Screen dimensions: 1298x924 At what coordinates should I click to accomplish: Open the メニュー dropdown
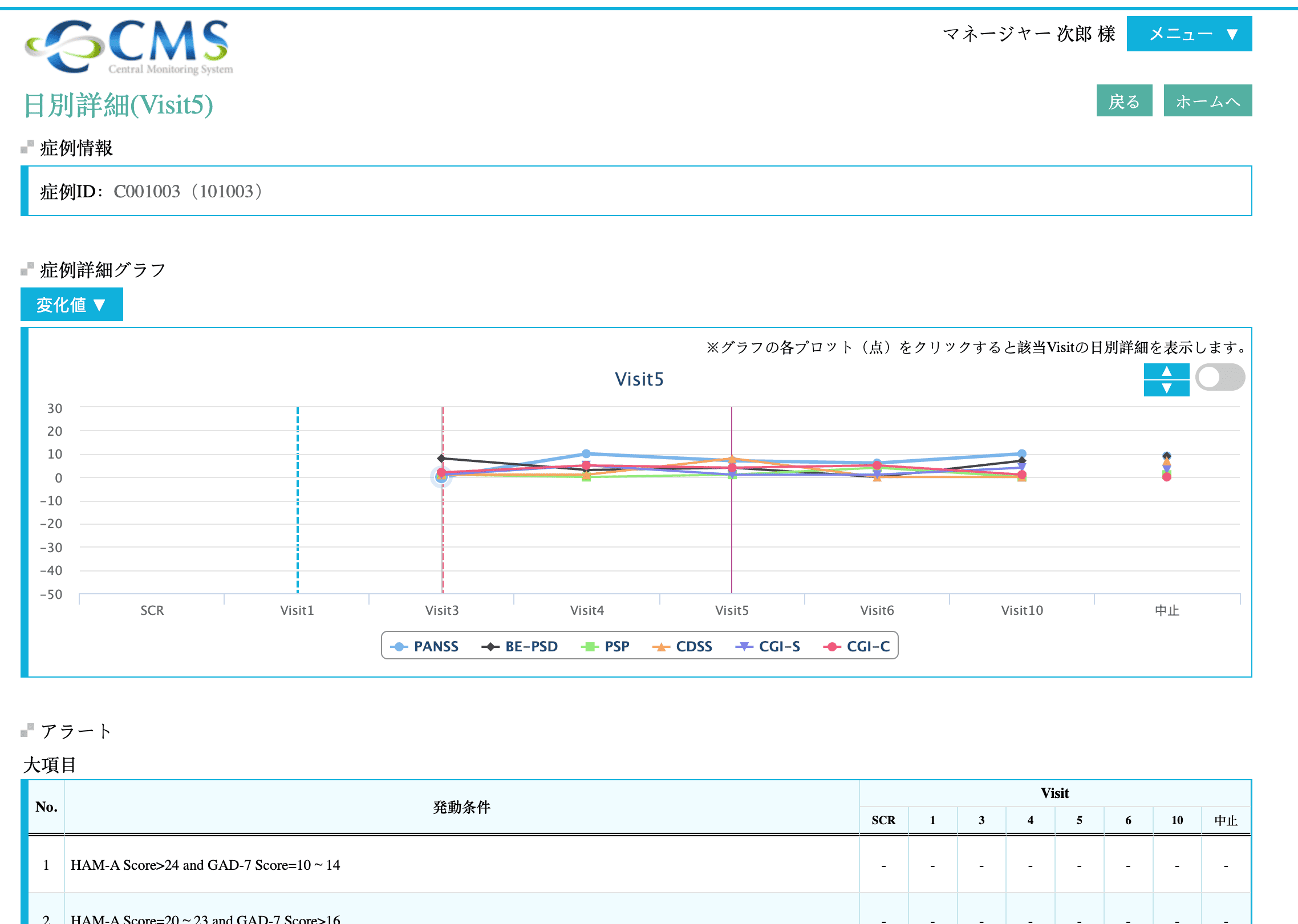pyautogui.click(x=1189, y=34)
